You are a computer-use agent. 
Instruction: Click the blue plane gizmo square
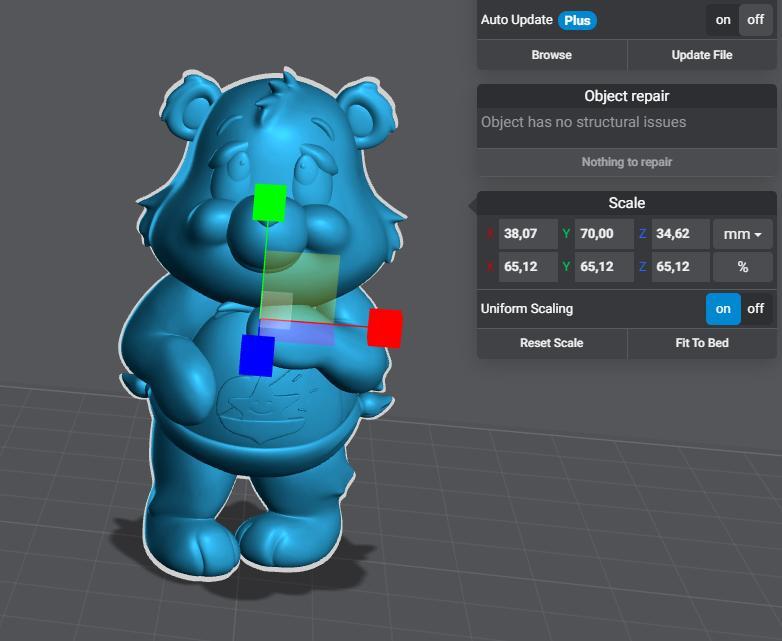(297, 332)
